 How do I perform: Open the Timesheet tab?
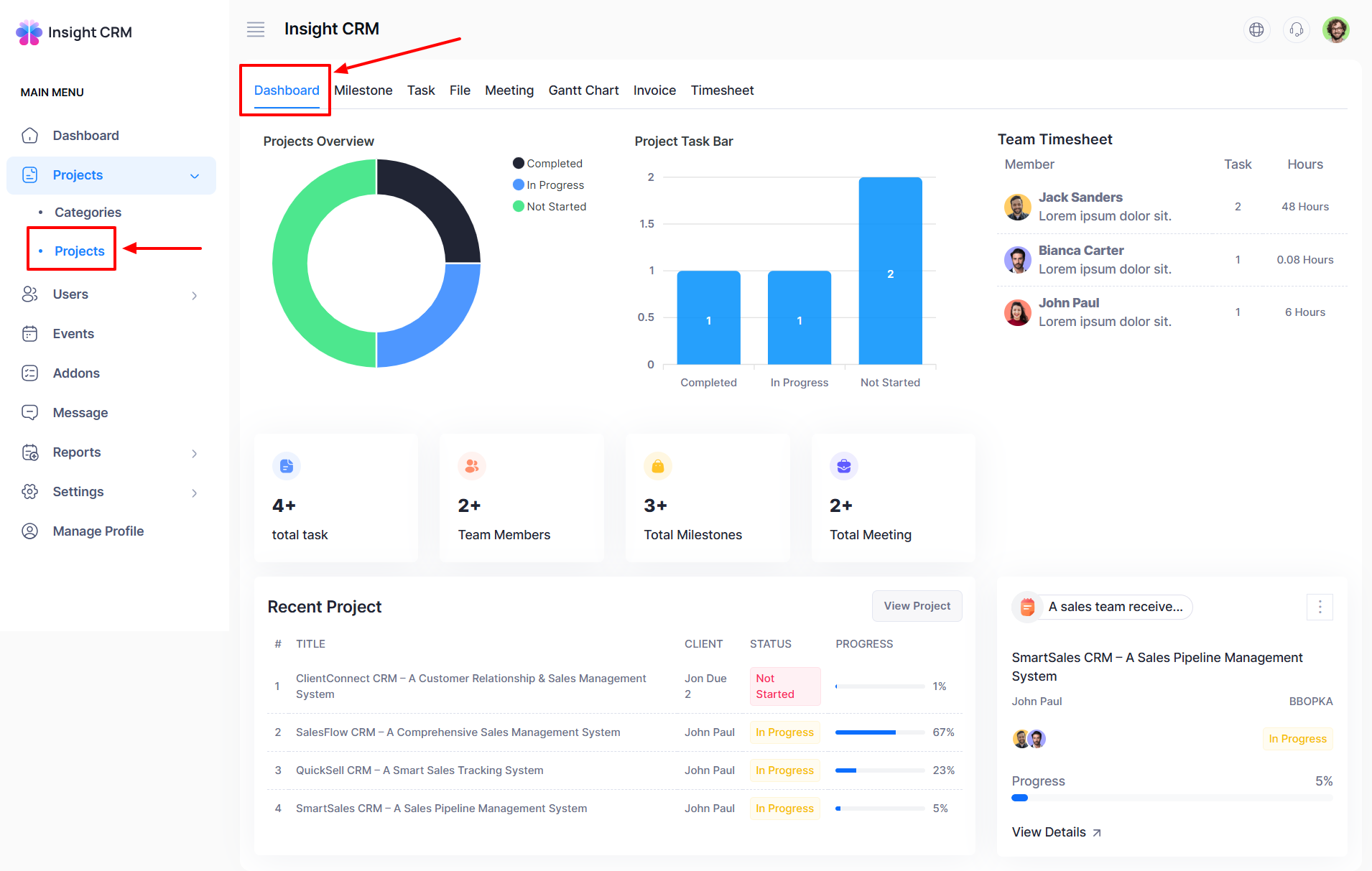click(x=722, y=90)
